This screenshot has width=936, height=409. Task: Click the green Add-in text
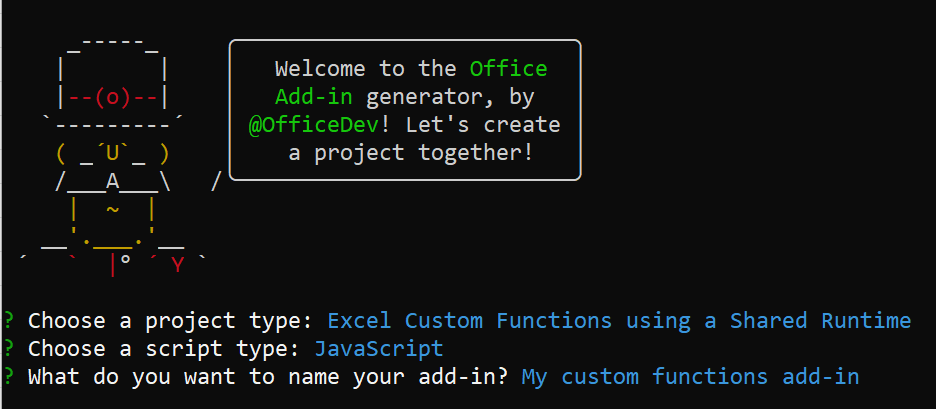tap(313, 97)
